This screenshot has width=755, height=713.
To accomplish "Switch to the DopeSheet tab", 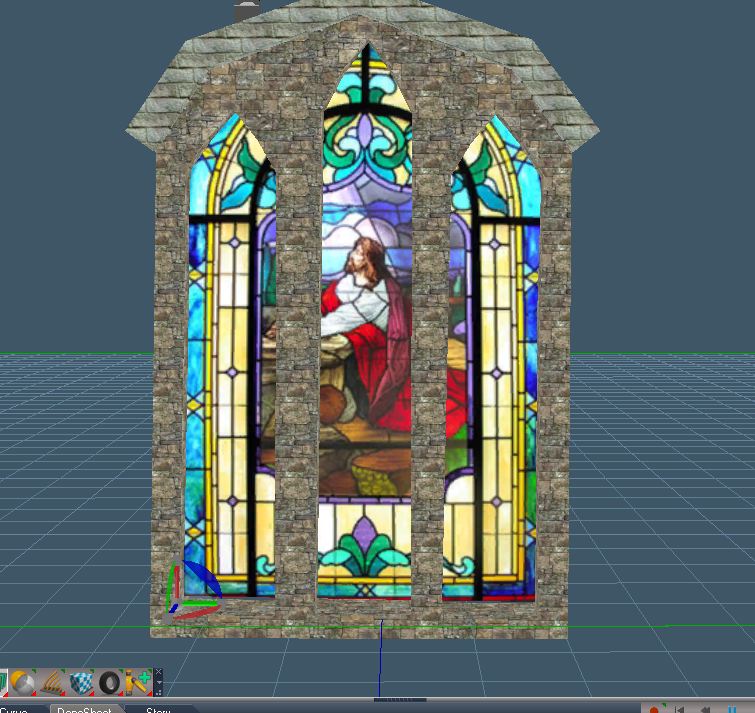I will pos(85,710).
